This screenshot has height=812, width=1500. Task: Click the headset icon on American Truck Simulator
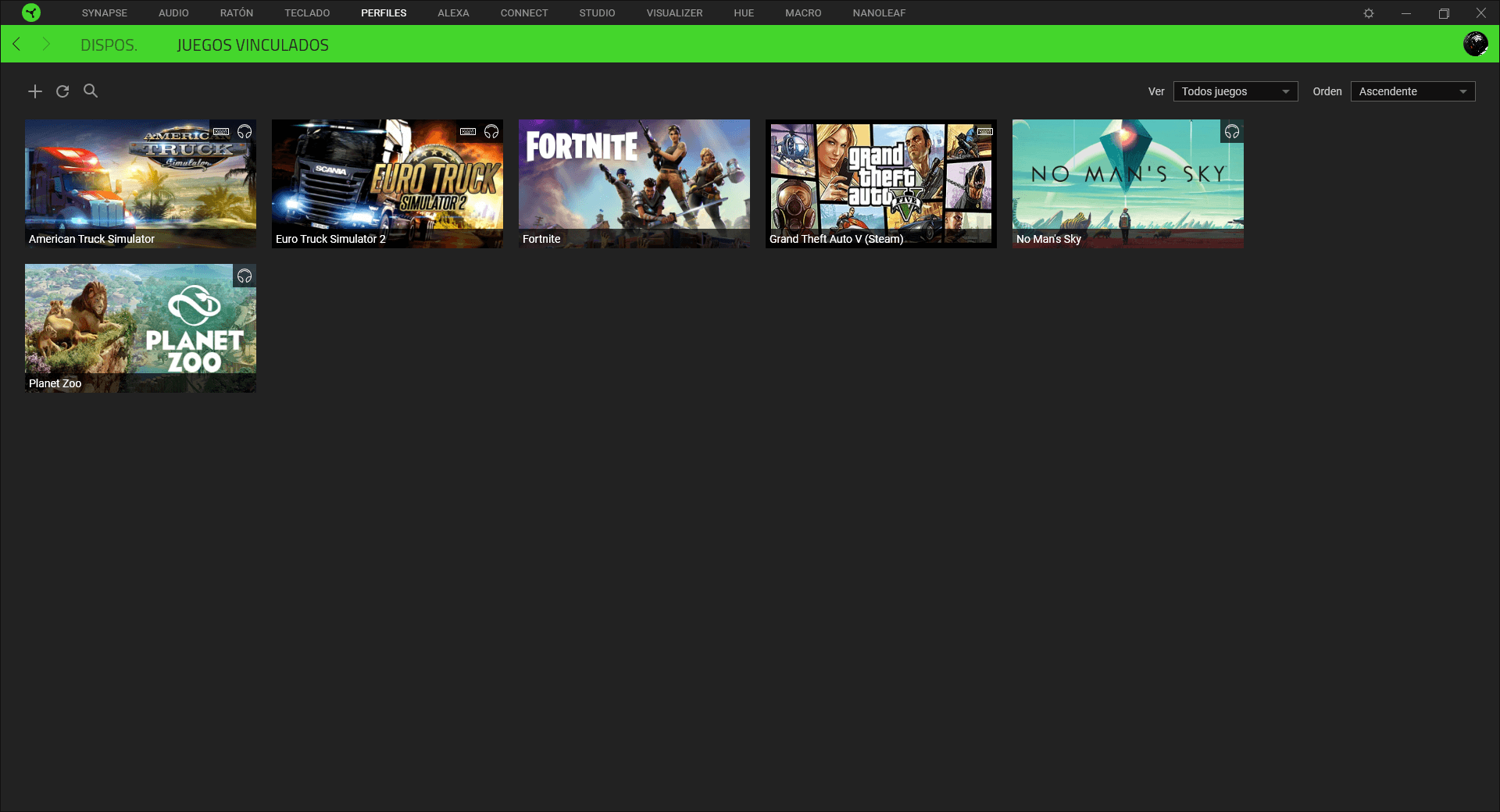tap(245, 131)
